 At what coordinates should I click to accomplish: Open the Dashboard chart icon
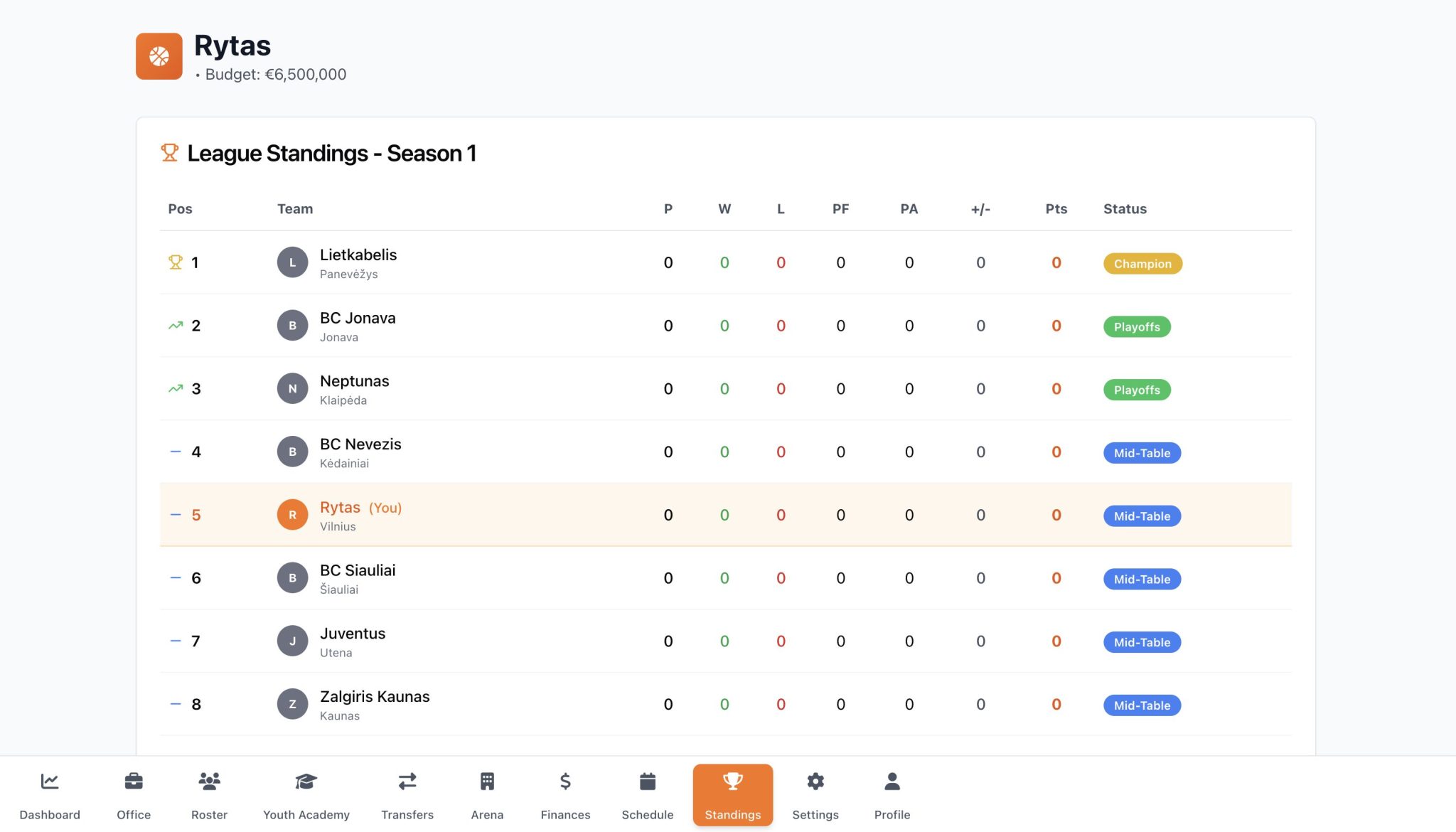coord(50,782)
